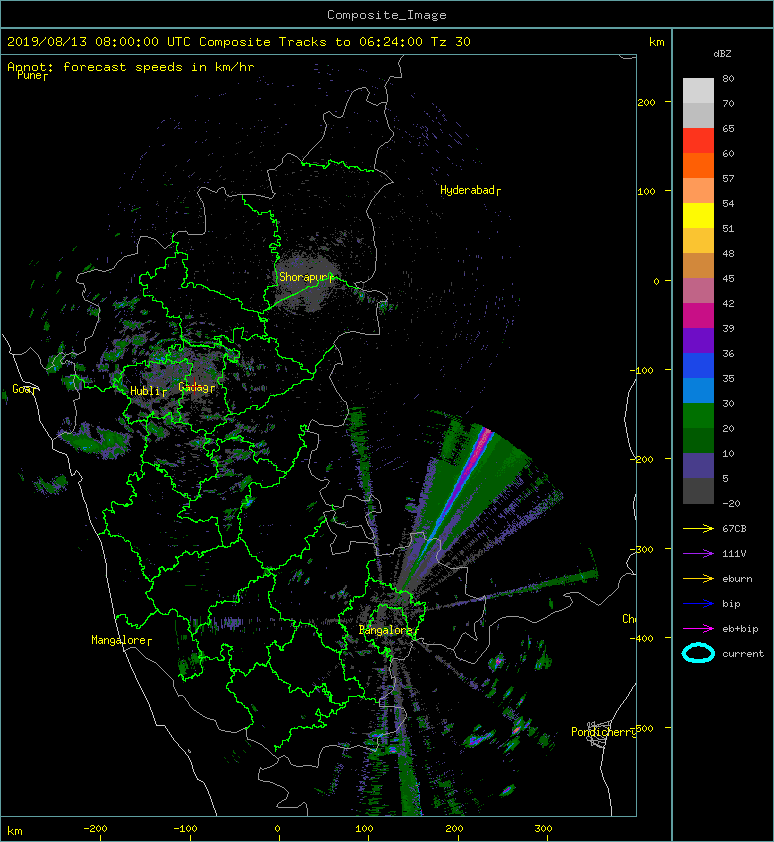This screenshot has width=774, height=842.
Task: Pick the slate purple 10 dBZ swatch
Action: click(698, 465)
